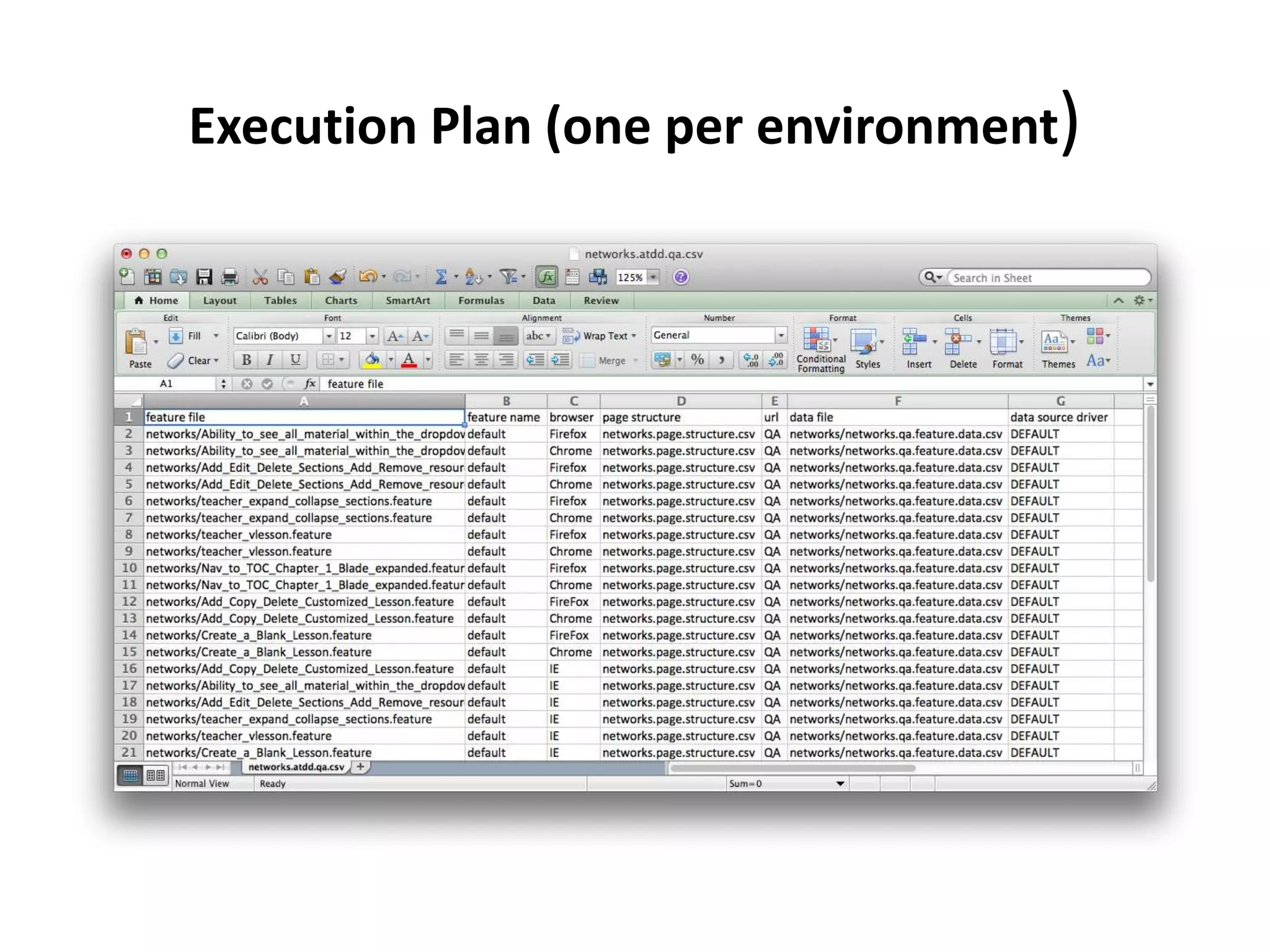Click the AutoSum sigma icon

click(441, 277)
